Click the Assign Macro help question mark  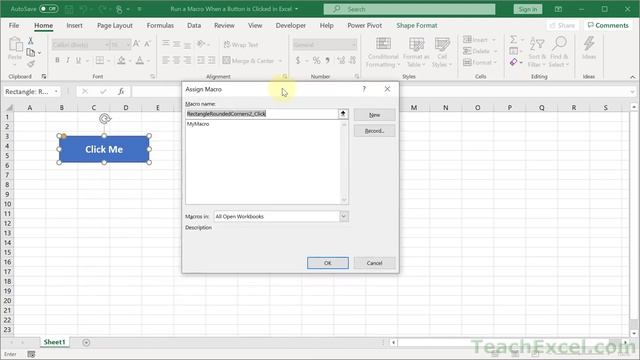(x=364, y=89)
